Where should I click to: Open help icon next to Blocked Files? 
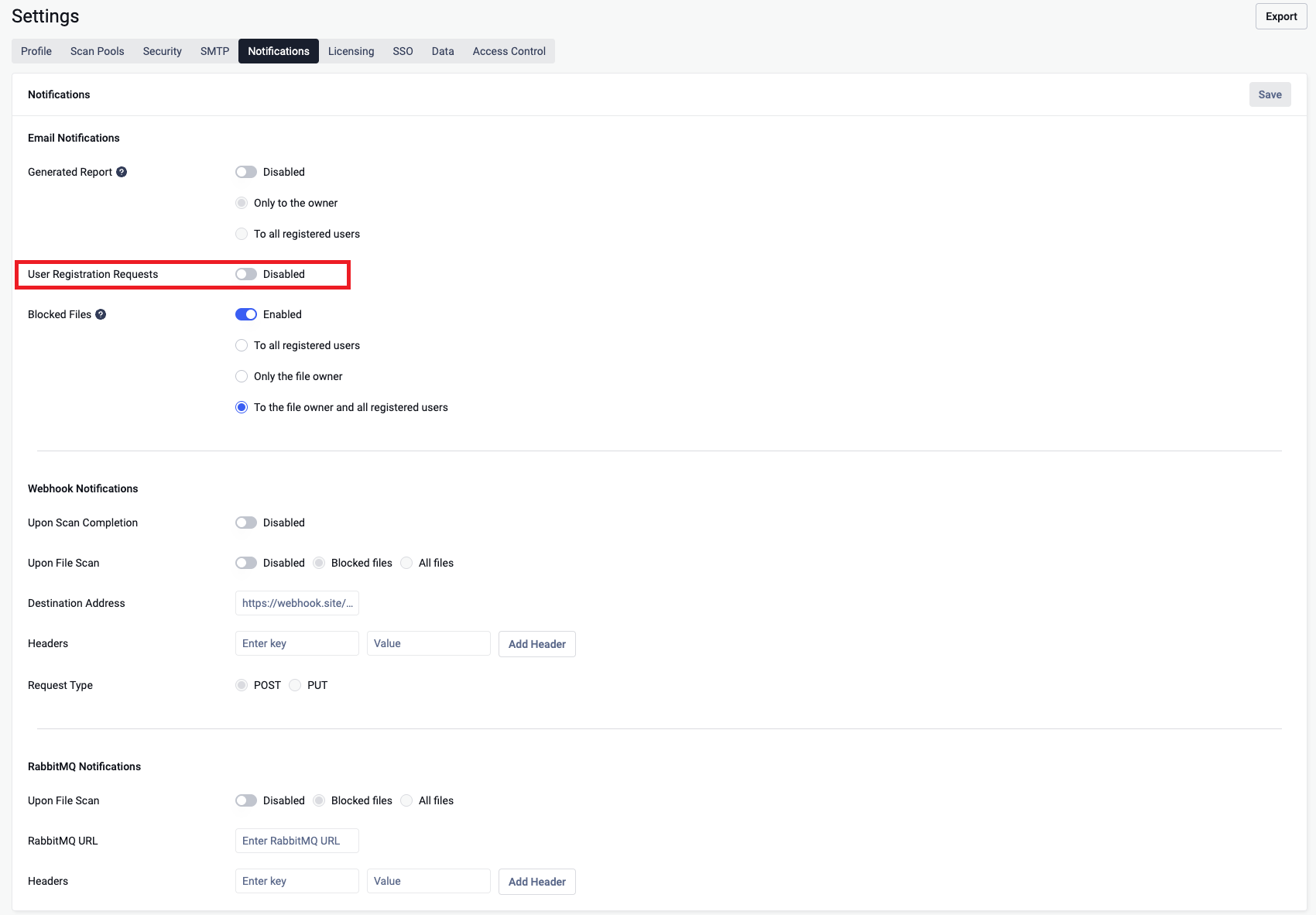[101, 314]
